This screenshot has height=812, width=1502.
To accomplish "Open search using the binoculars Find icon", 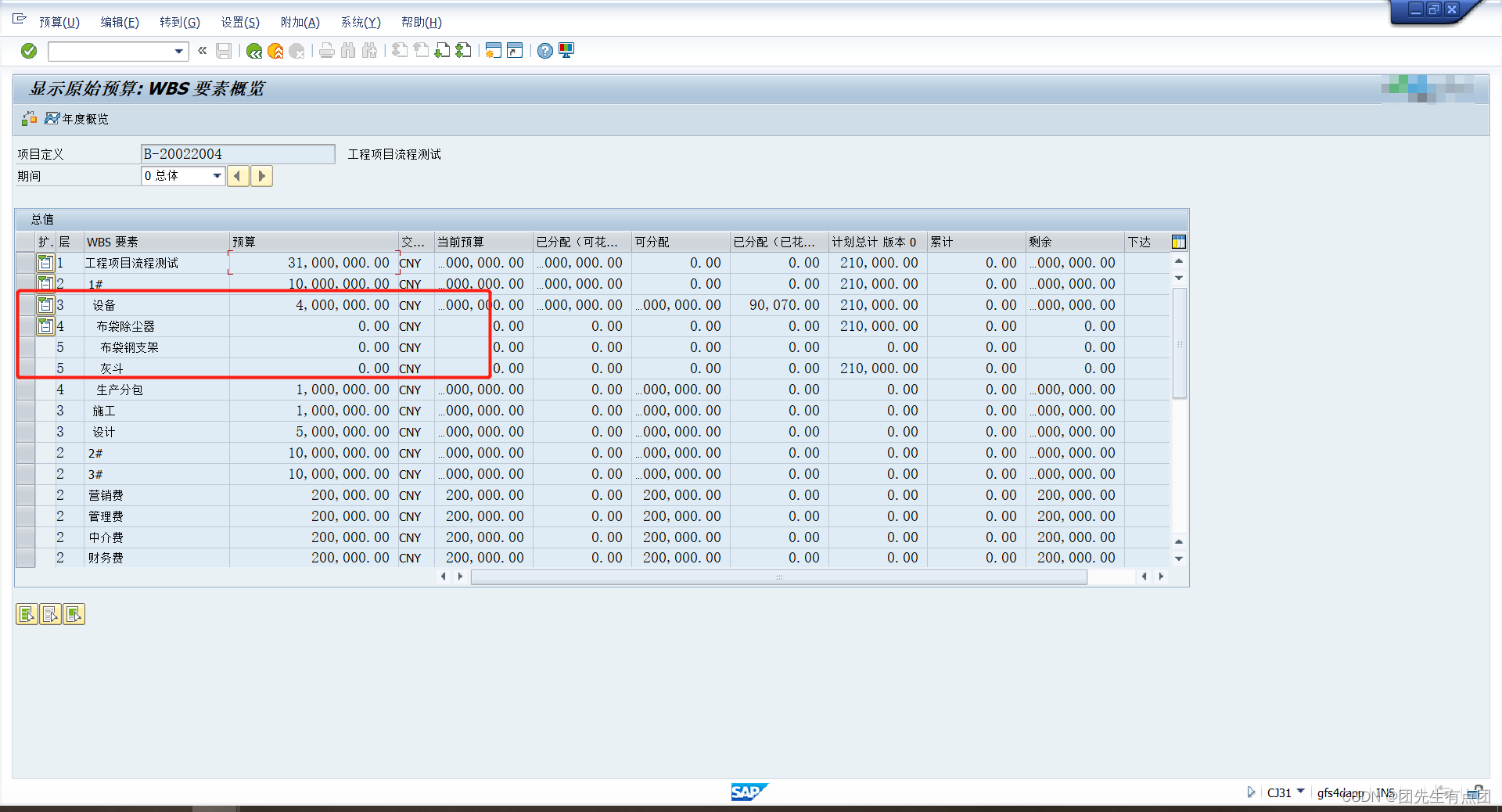I will click(348, 51).
